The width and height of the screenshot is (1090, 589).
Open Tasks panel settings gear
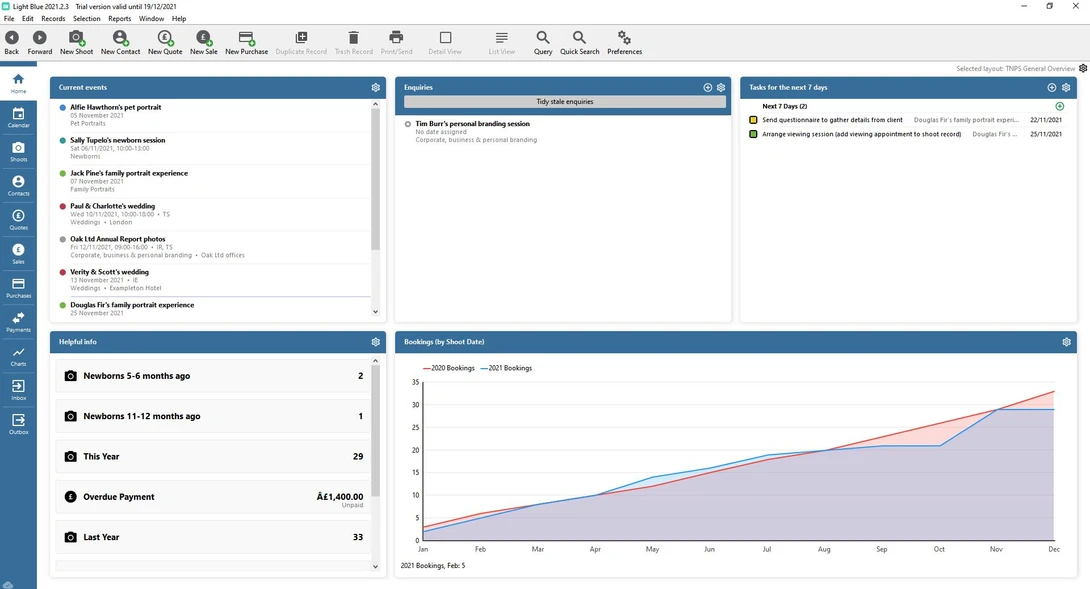coord(1066,88)
